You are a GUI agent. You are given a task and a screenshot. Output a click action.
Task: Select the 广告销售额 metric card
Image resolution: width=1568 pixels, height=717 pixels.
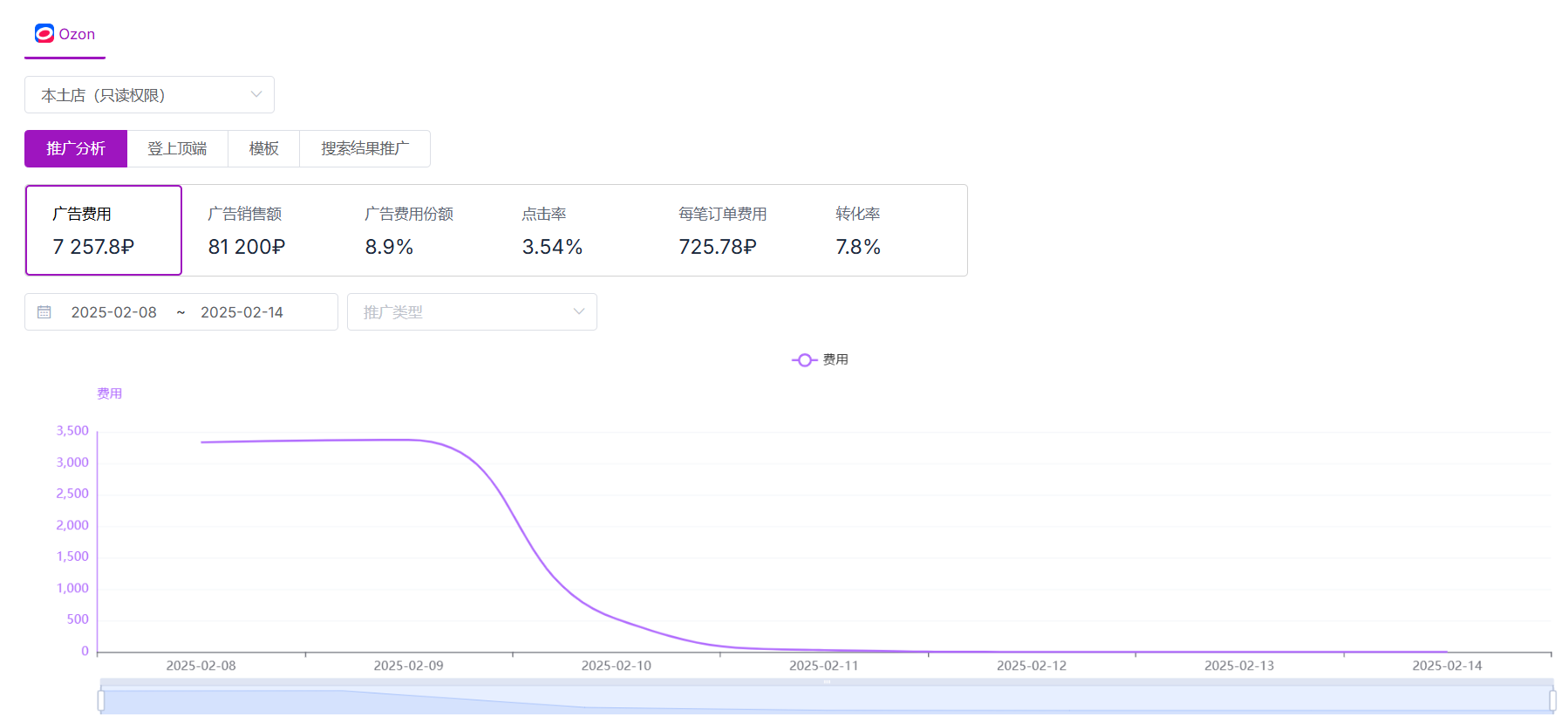261,230
